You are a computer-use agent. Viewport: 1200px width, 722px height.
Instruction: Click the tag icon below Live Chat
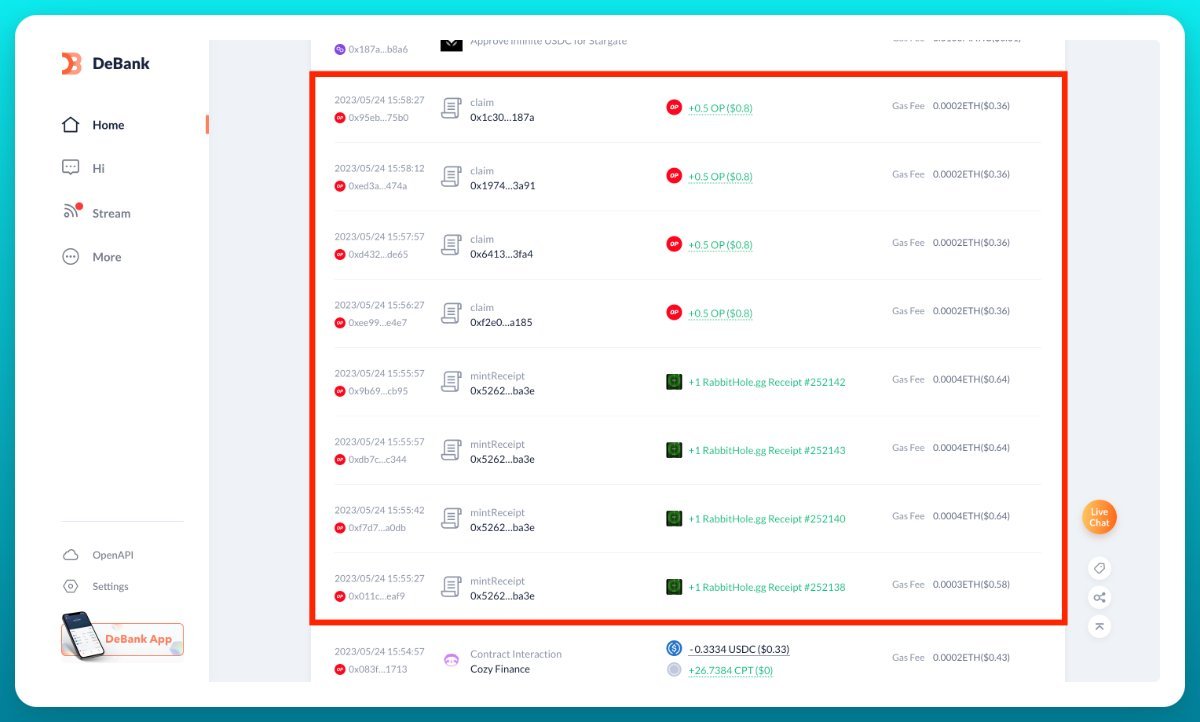1099,568
